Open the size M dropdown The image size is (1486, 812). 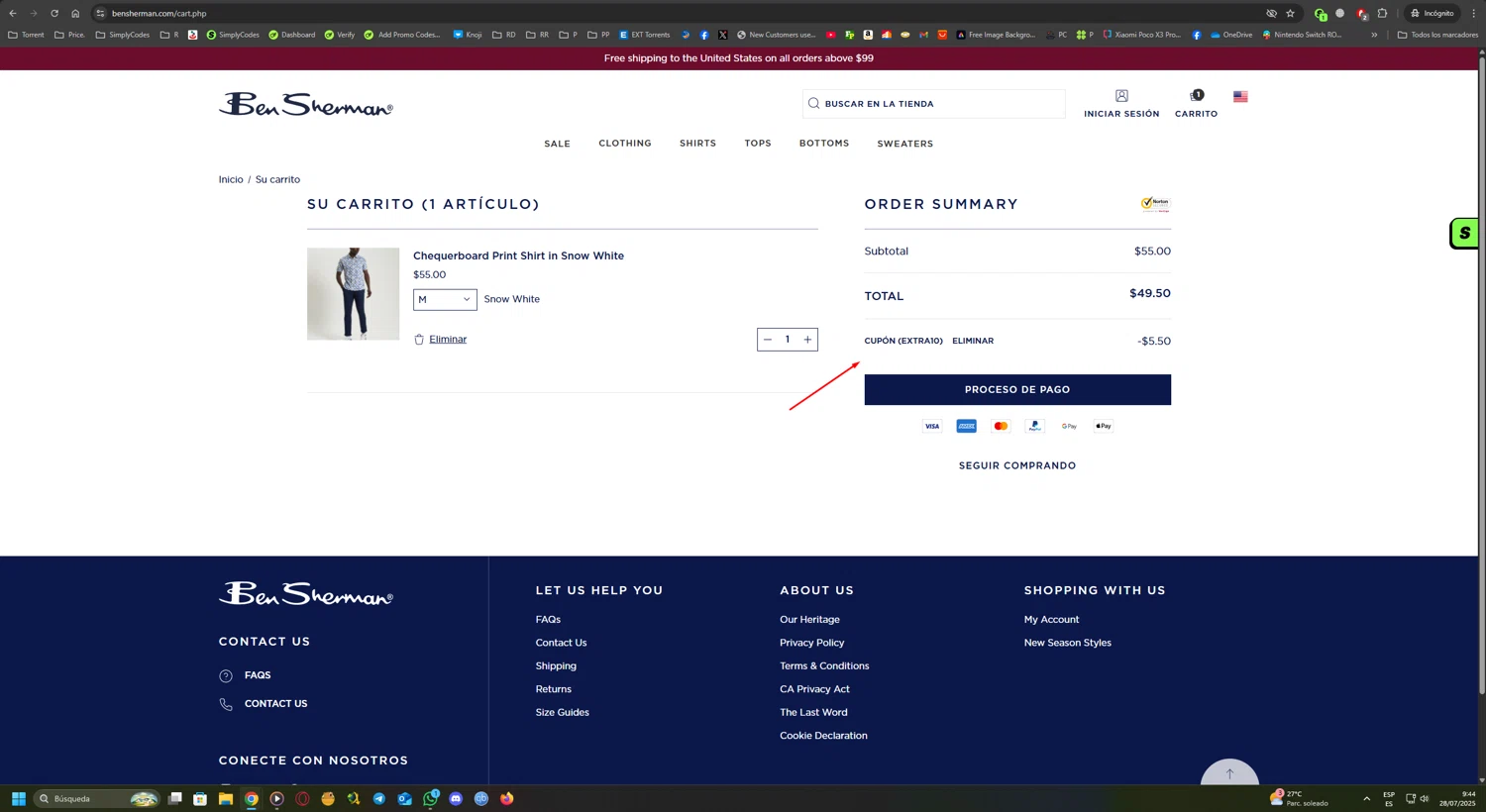(445, 299)
